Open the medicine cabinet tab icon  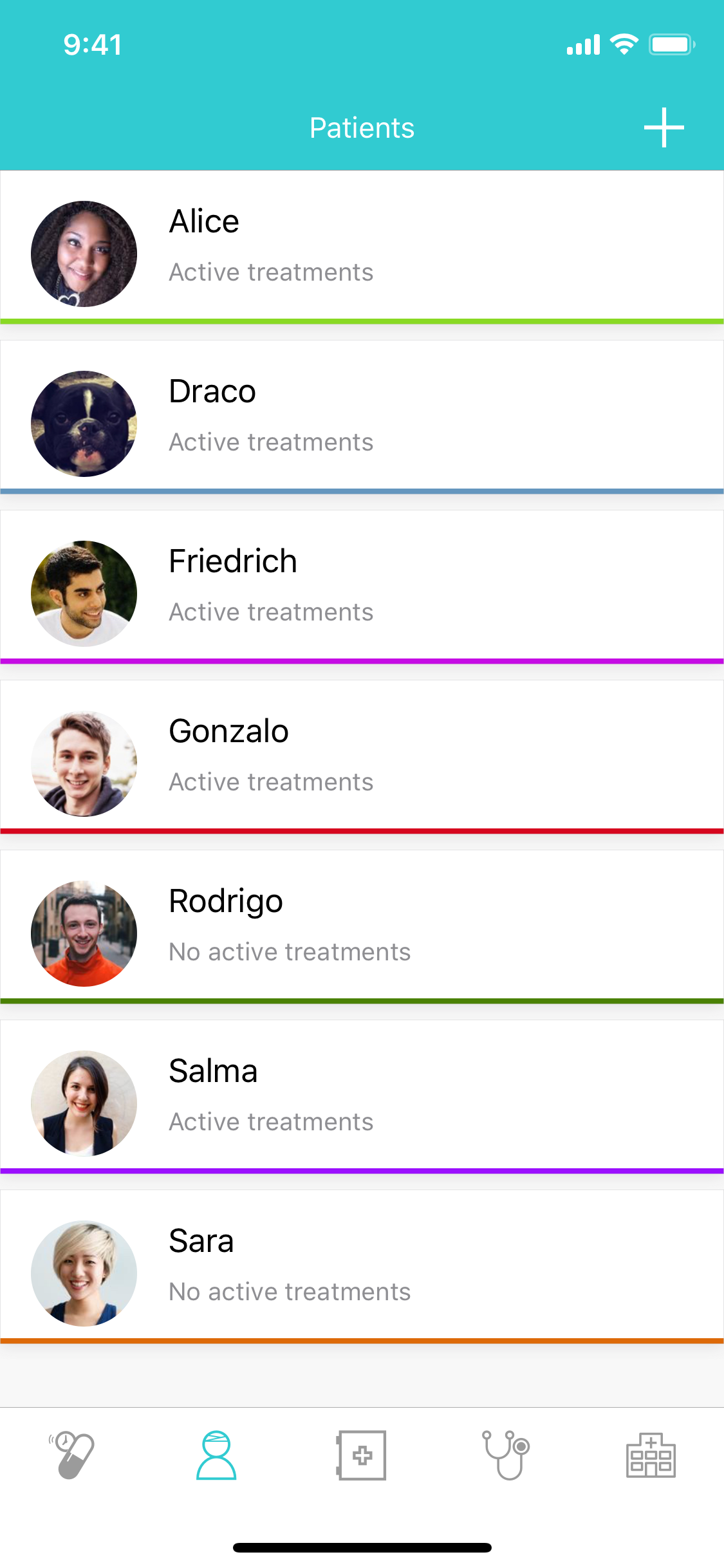click(362, 1455)
